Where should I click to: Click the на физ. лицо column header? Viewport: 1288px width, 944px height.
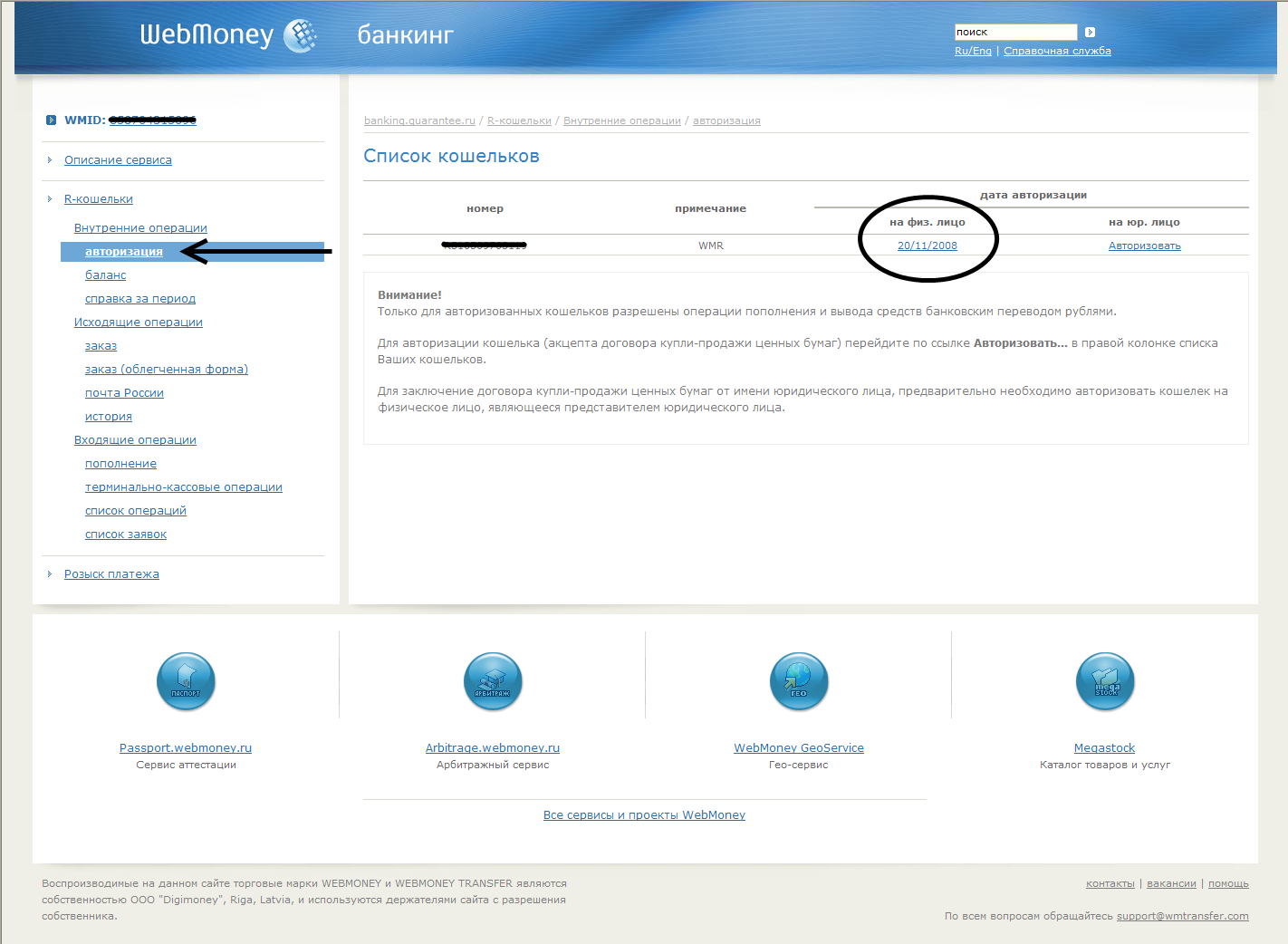click(928, 222)
